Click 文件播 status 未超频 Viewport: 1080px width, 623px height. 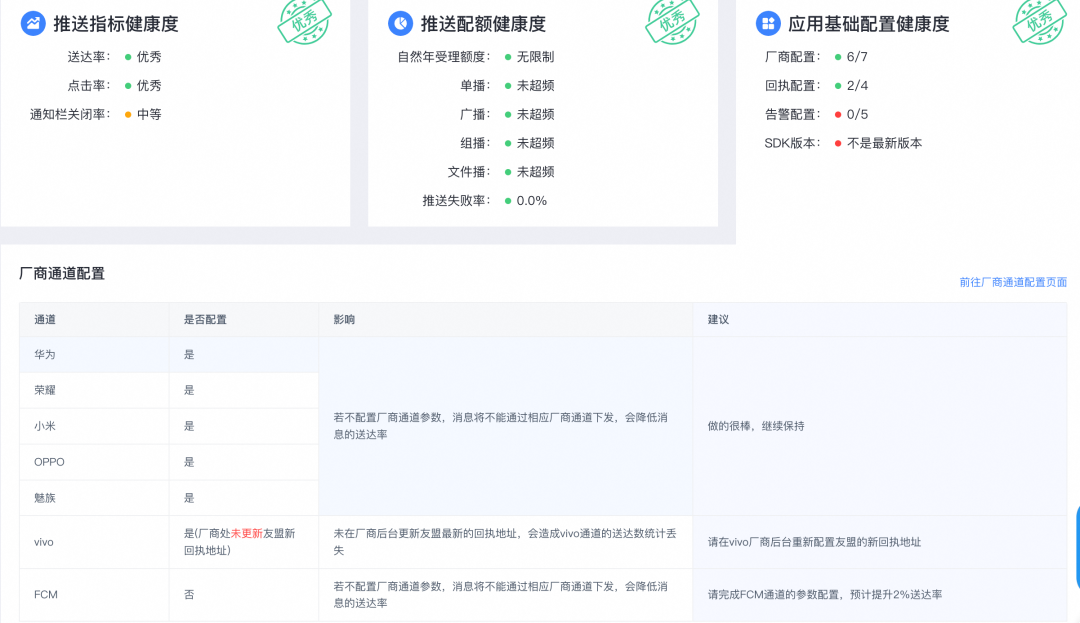click(535, 172)
